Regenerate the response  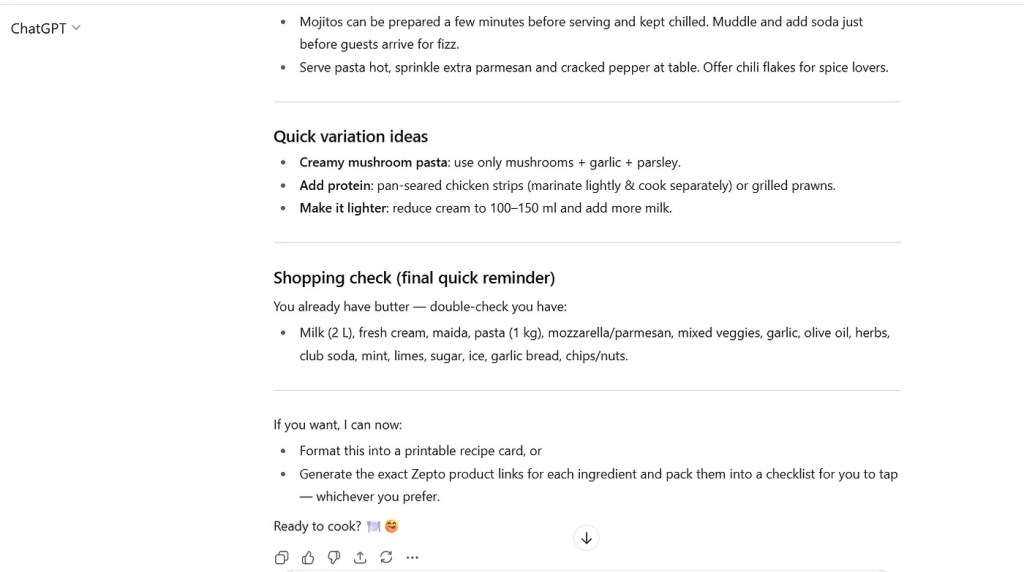386,558
